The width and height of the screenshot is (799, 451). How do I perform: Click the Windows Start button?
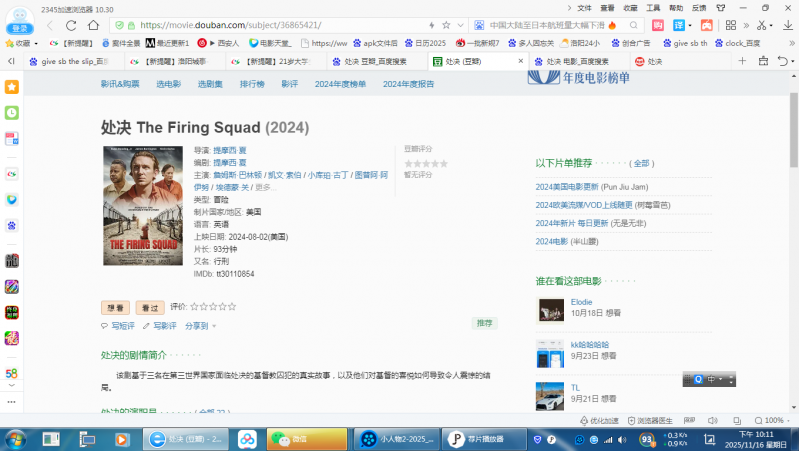coord(15,439)
